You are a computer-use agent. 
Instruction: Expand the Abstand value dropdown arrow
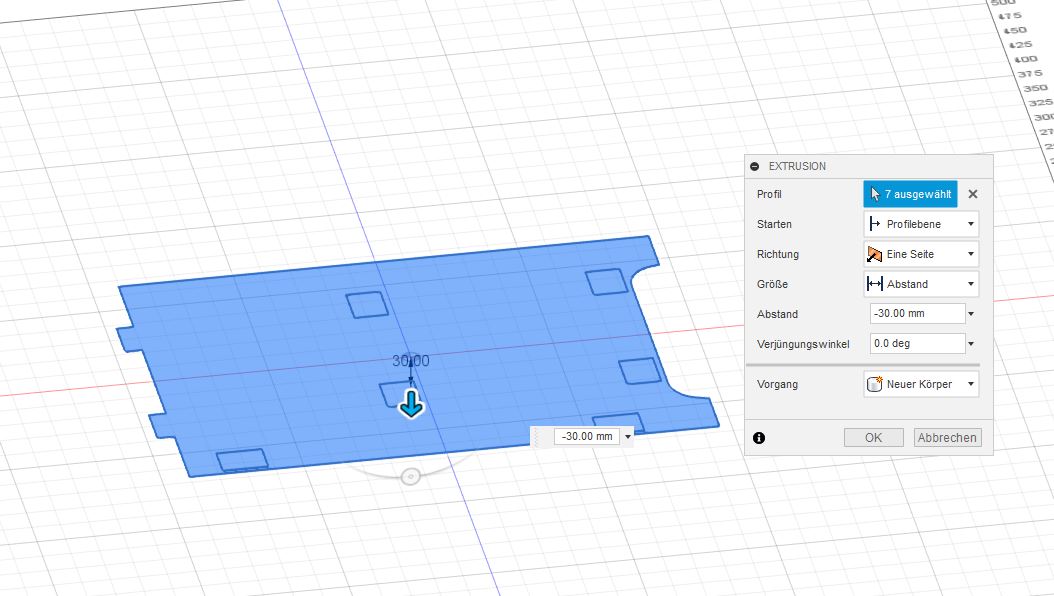(971, 314)
